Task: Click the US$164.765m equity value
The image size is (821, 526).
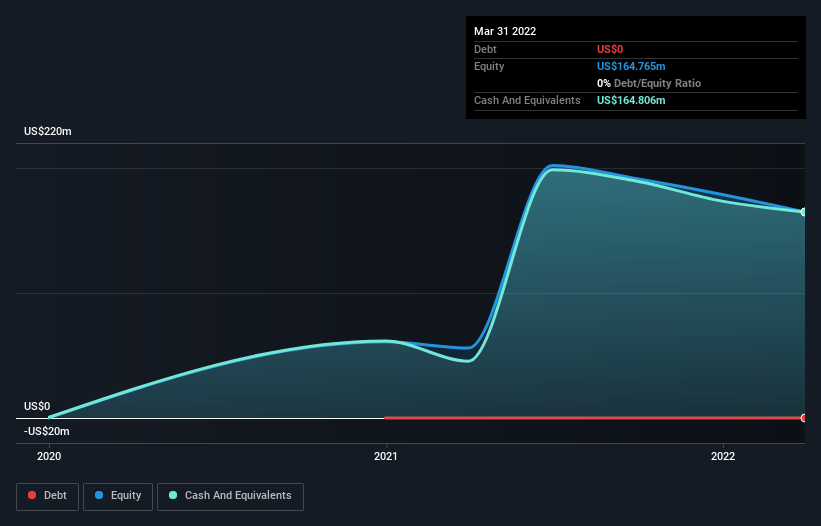Action: click(x=631, y=66)
